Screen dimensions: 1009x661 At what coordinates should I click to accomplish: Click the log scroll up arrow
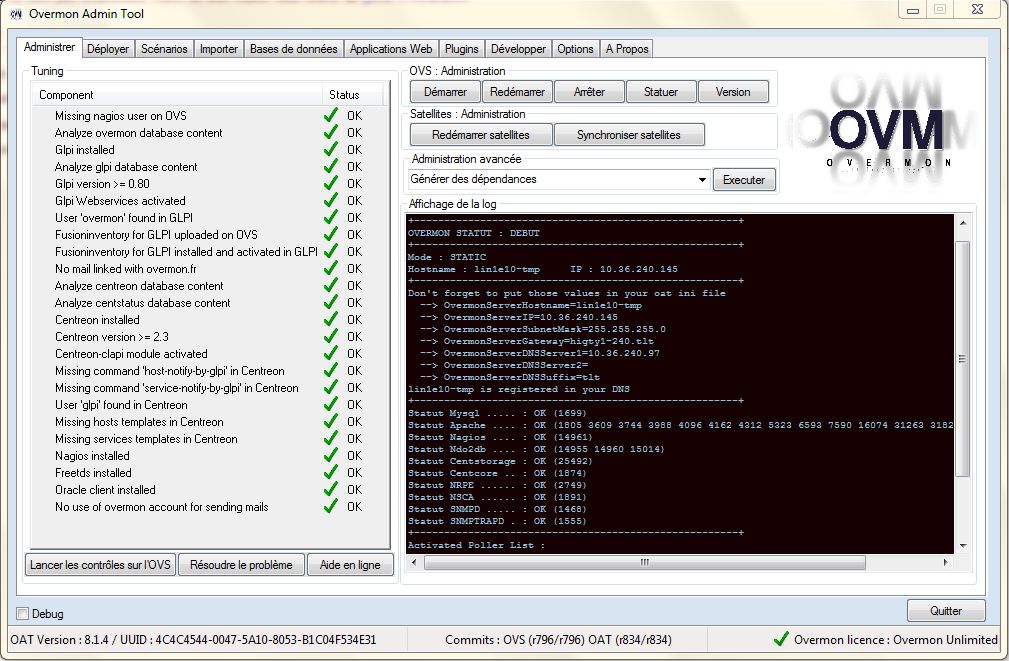[x=963, y=223]
